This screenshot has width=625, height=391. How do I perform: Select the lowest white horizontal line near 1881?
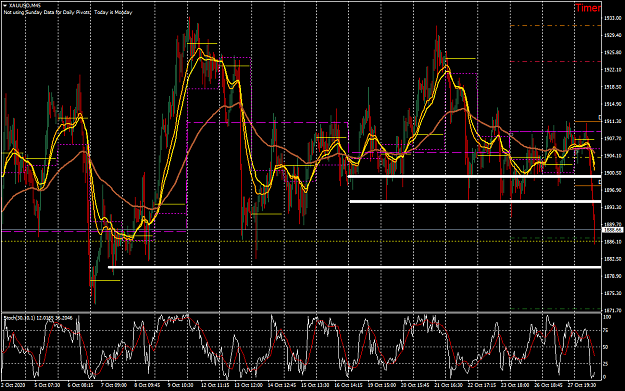point(354,267)
